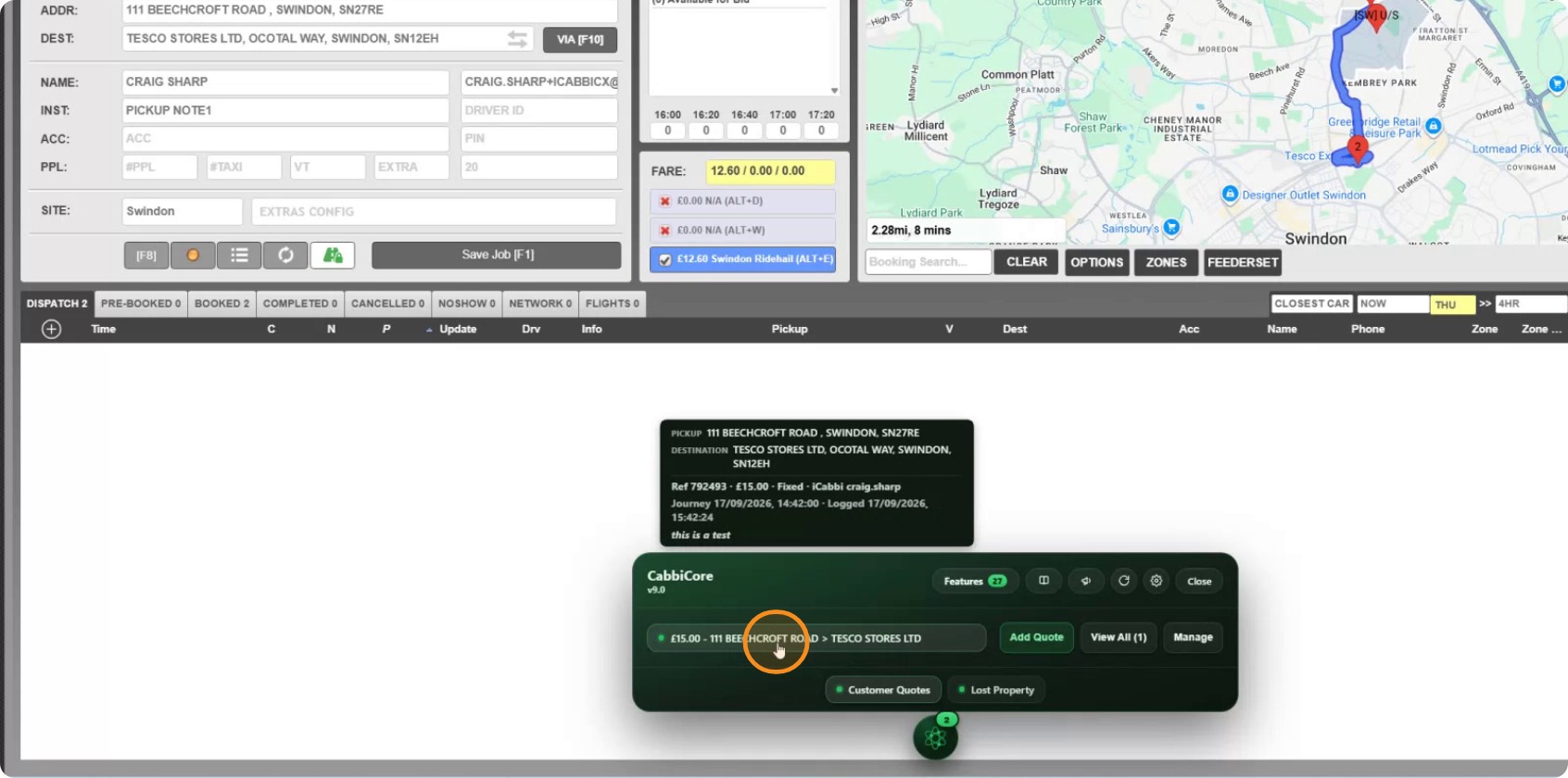The image size is (1568, 778).
Task: Focus the PIN field
Action: 539,139
